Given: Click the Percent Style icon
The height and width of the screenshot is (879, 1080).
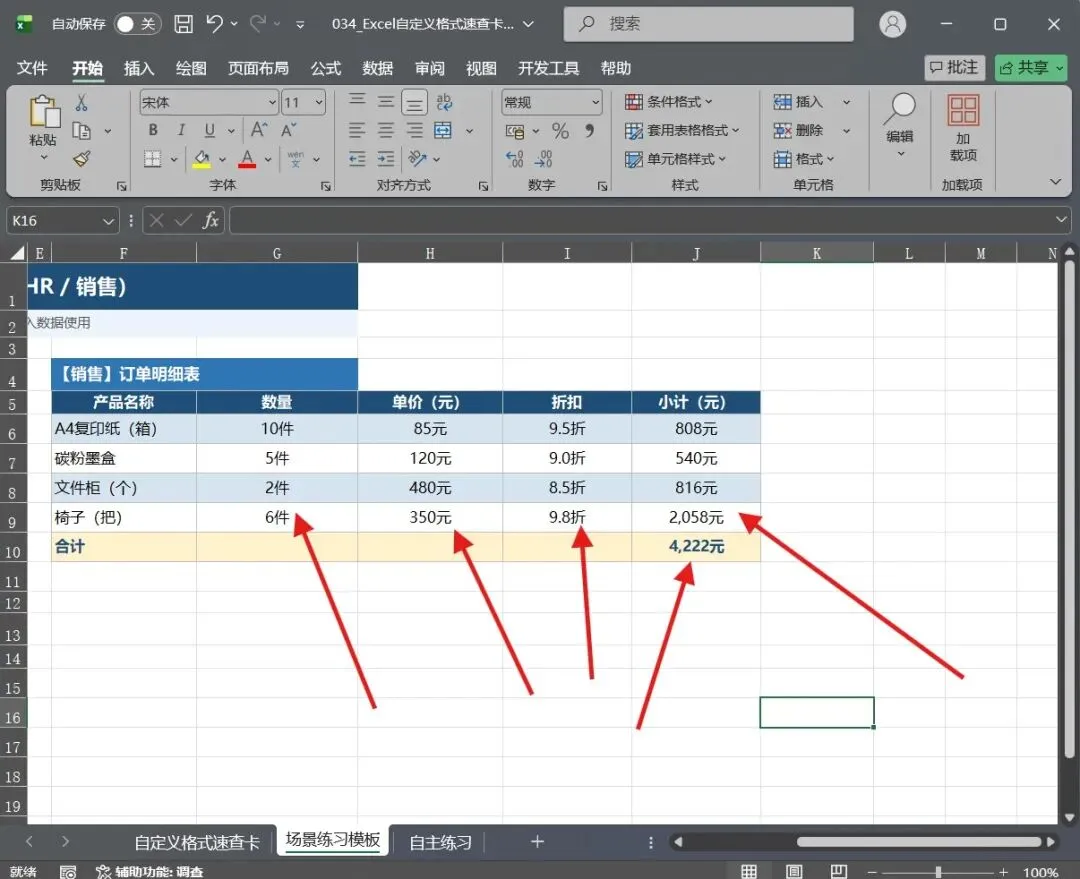Looking at the screenshot, I should [x=561, y=130].
